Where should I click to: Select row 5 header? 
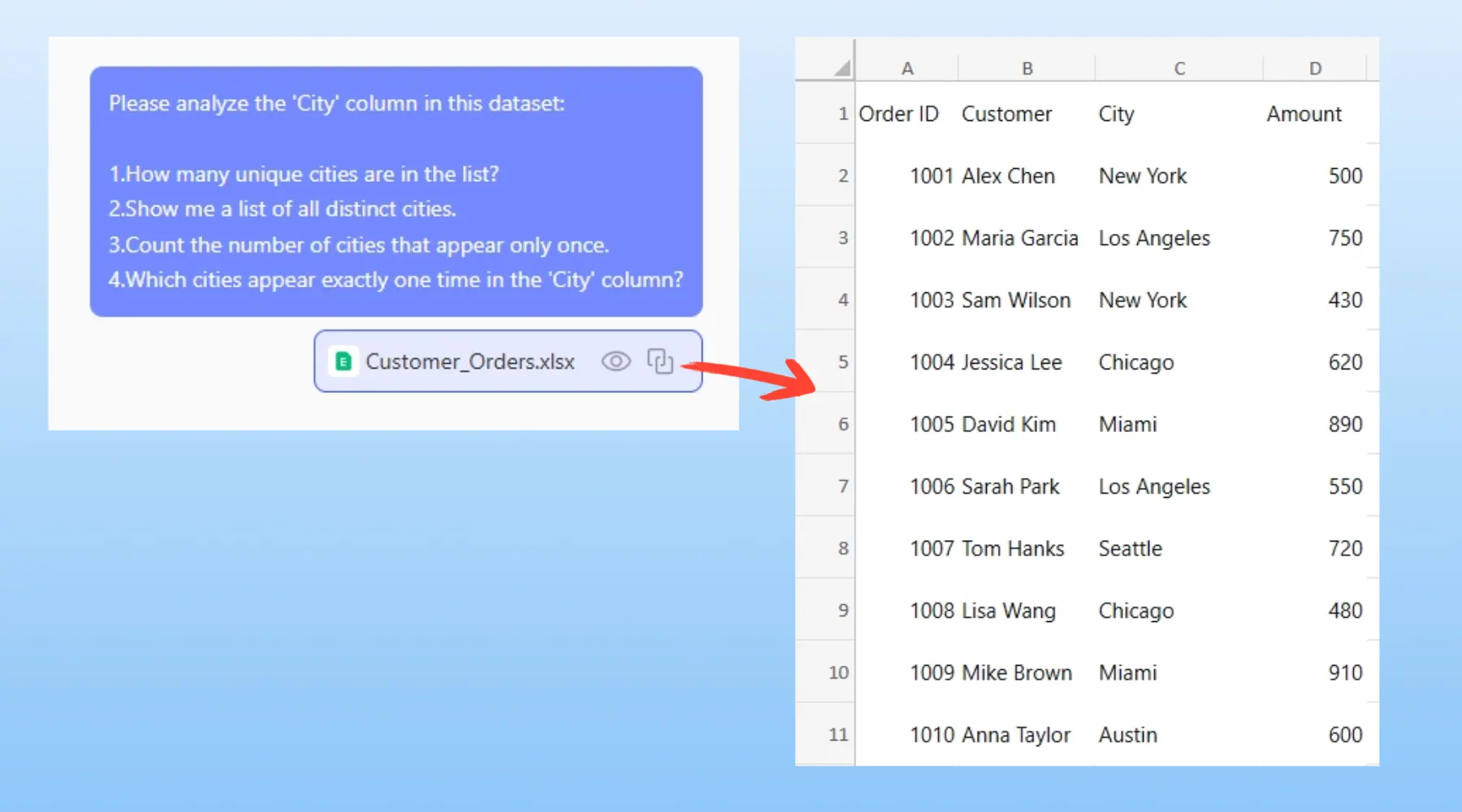pos(842,362)
